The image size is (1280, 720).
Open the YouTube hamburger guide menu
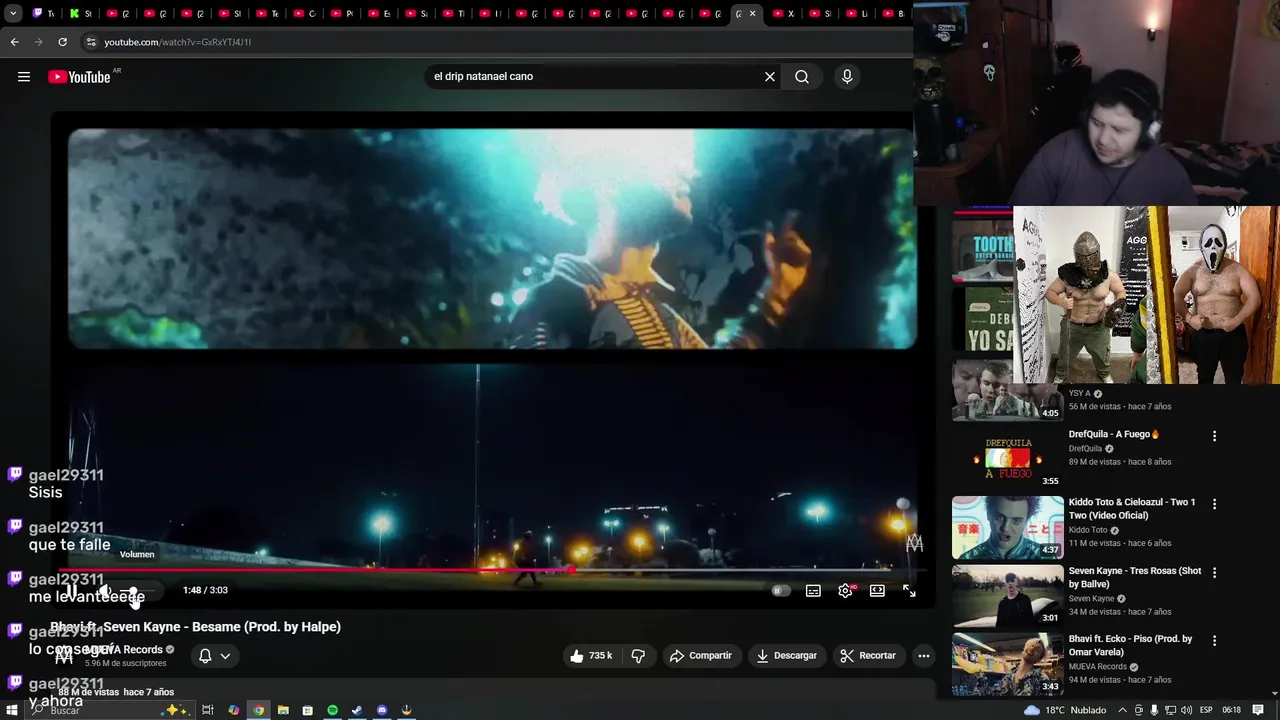point(24,77)
